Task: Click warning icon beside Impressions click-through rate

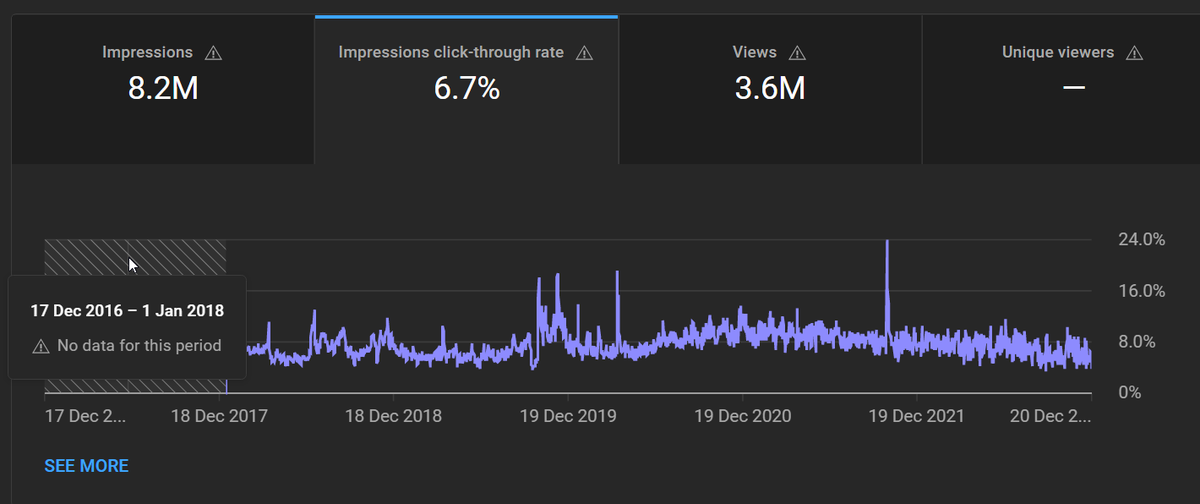Action: 585,53
